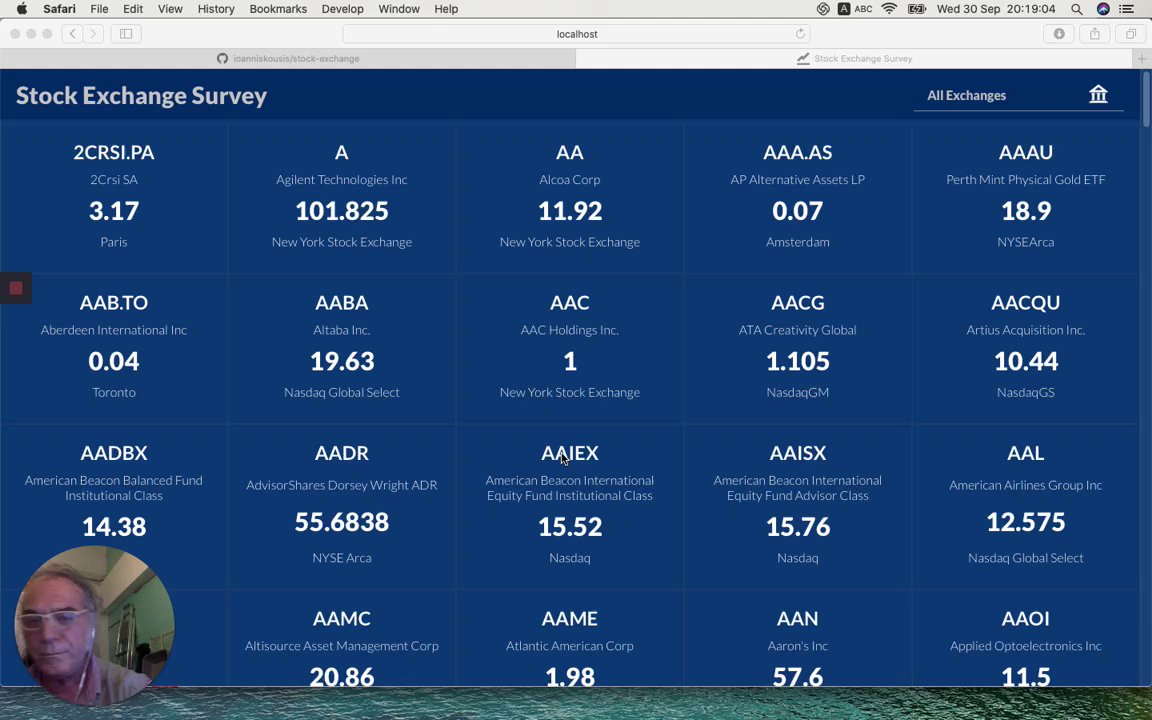The image size is (1152, 720).
Task: Click the Siri icon
Action: pyautogui.click(x=1103, y=9)
